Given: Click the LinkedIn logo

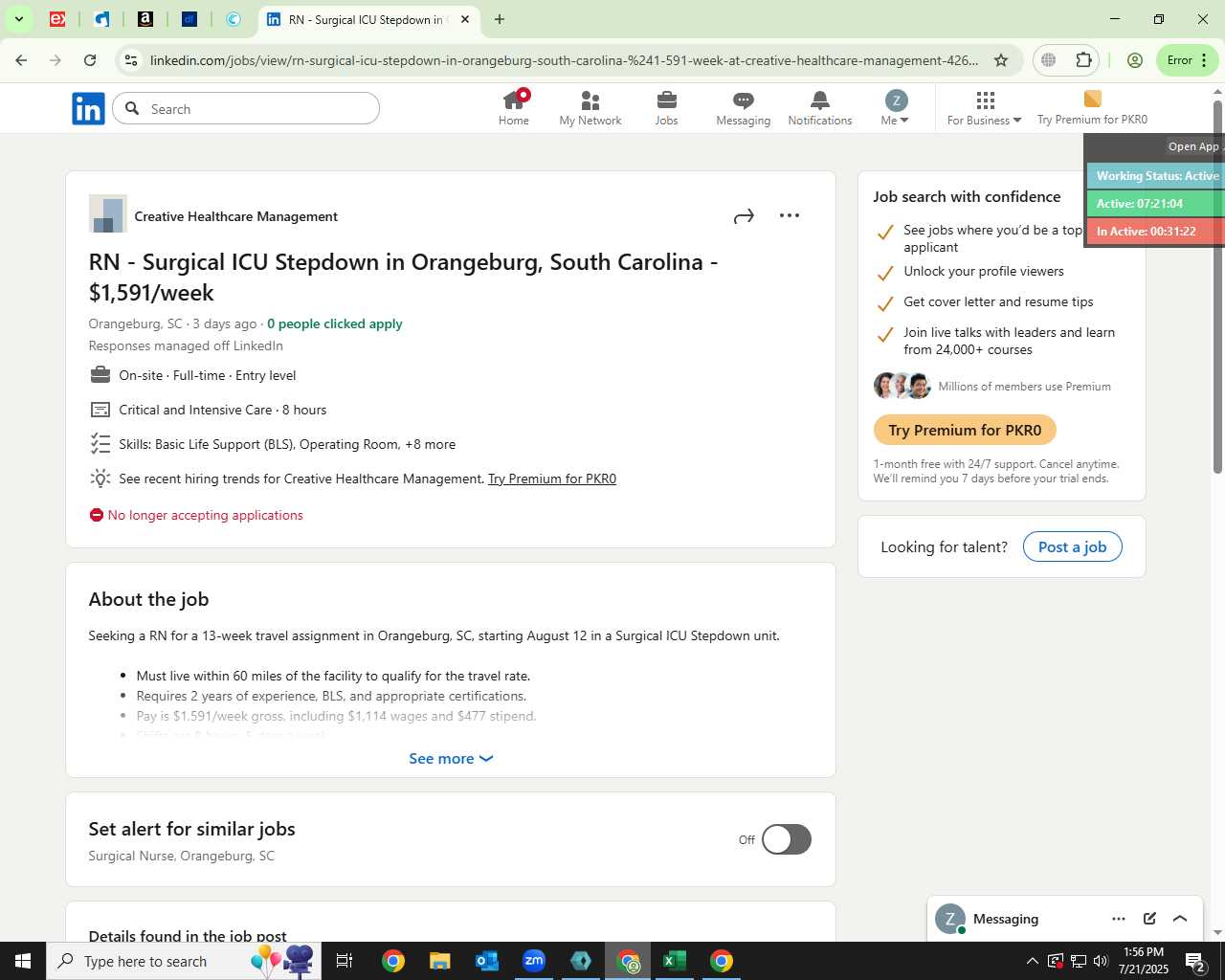Looking at the screenshot, I should tap(88, 109).
